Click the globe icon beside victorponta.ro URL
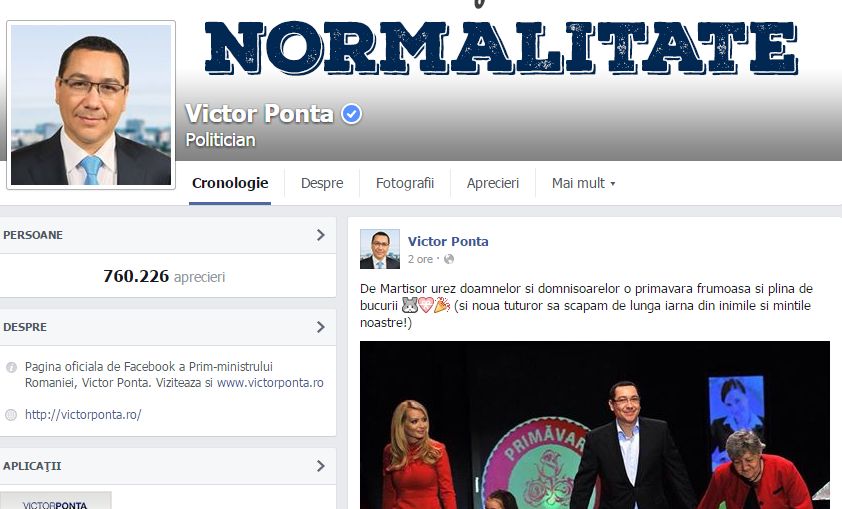The height and width of the screenshot is (509, 842). click(x=11, y=415)
